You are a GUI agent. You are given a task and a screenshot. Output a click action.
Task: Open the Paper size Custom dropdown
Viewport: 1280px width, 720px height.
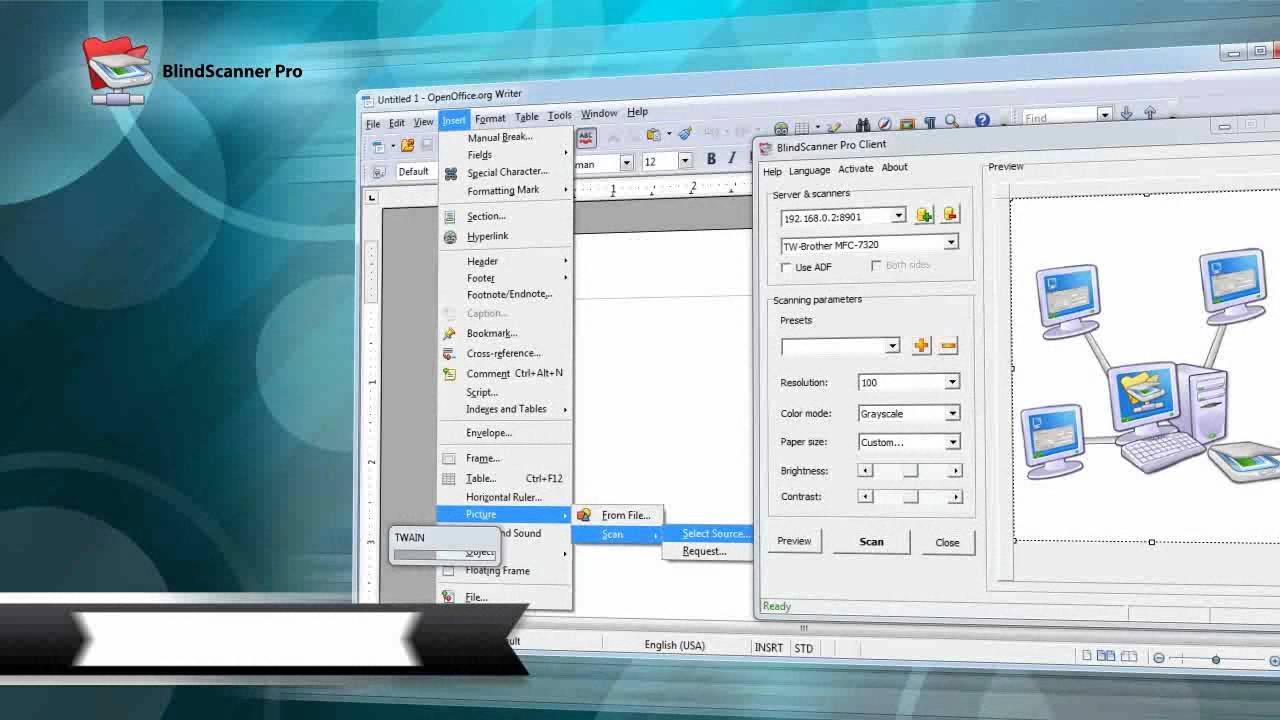click(952, 442)
